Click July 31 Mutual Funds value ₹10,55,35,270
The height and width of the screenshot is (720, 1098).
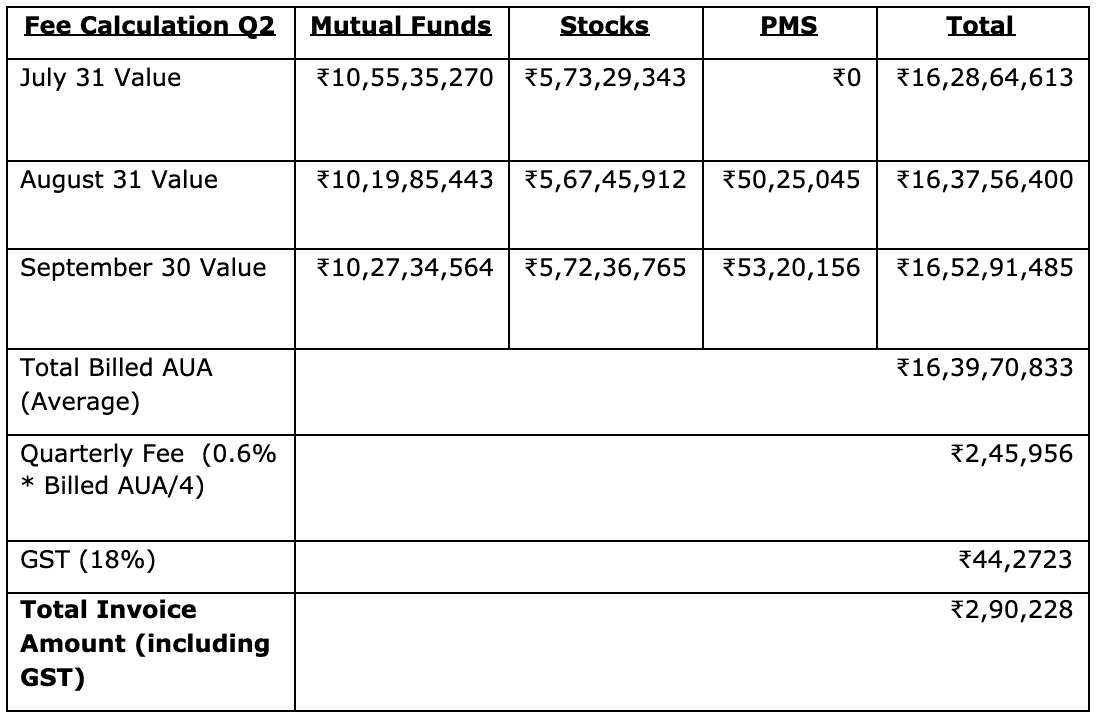pos(404,78)
